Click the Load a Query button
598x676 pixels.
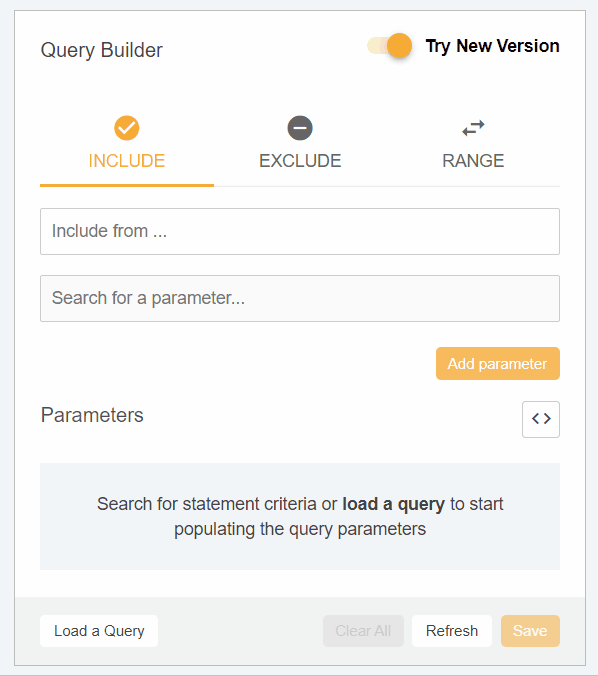tap(99, 631)
